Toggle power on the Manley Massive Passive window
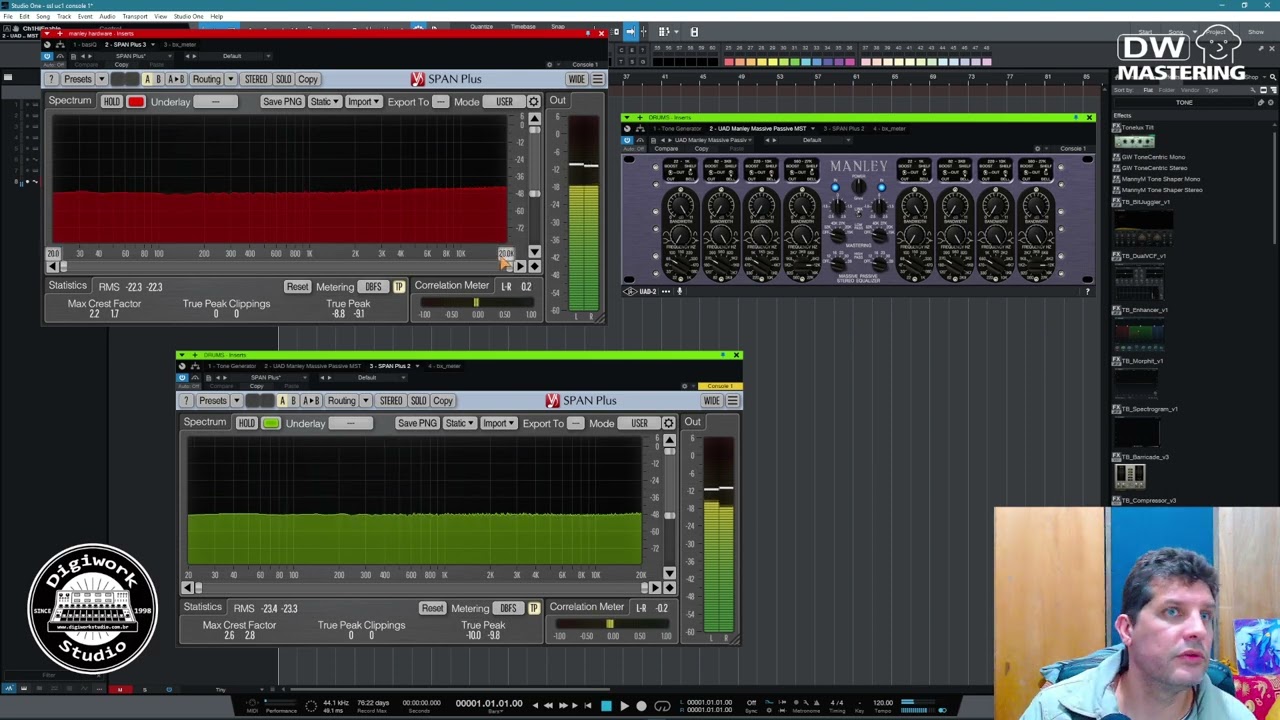This screenshot has width=1280, height=720. click(627, 140)
